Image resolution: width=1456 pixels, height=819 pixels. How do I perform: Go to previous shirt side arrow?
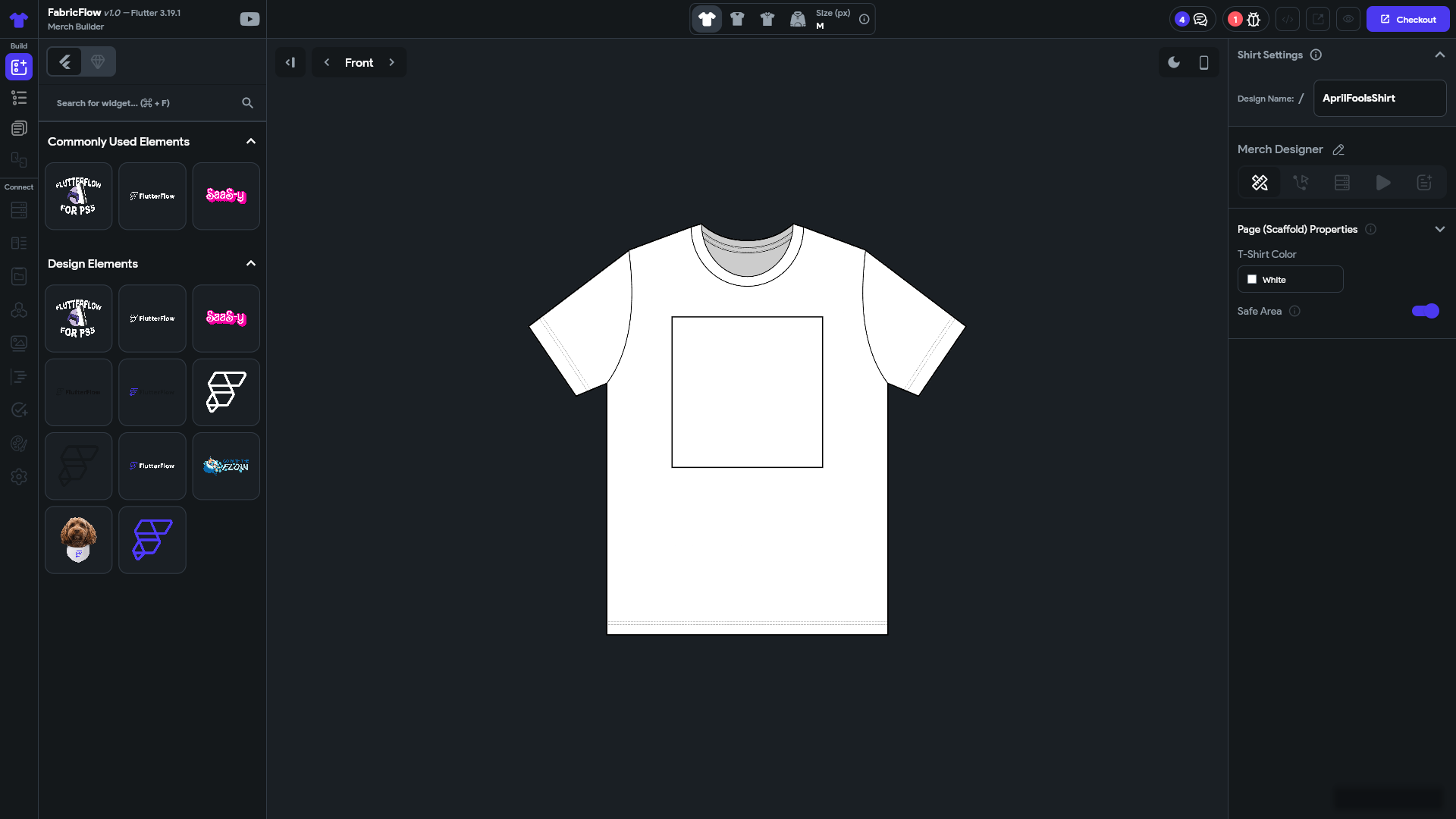coord(327,62)
